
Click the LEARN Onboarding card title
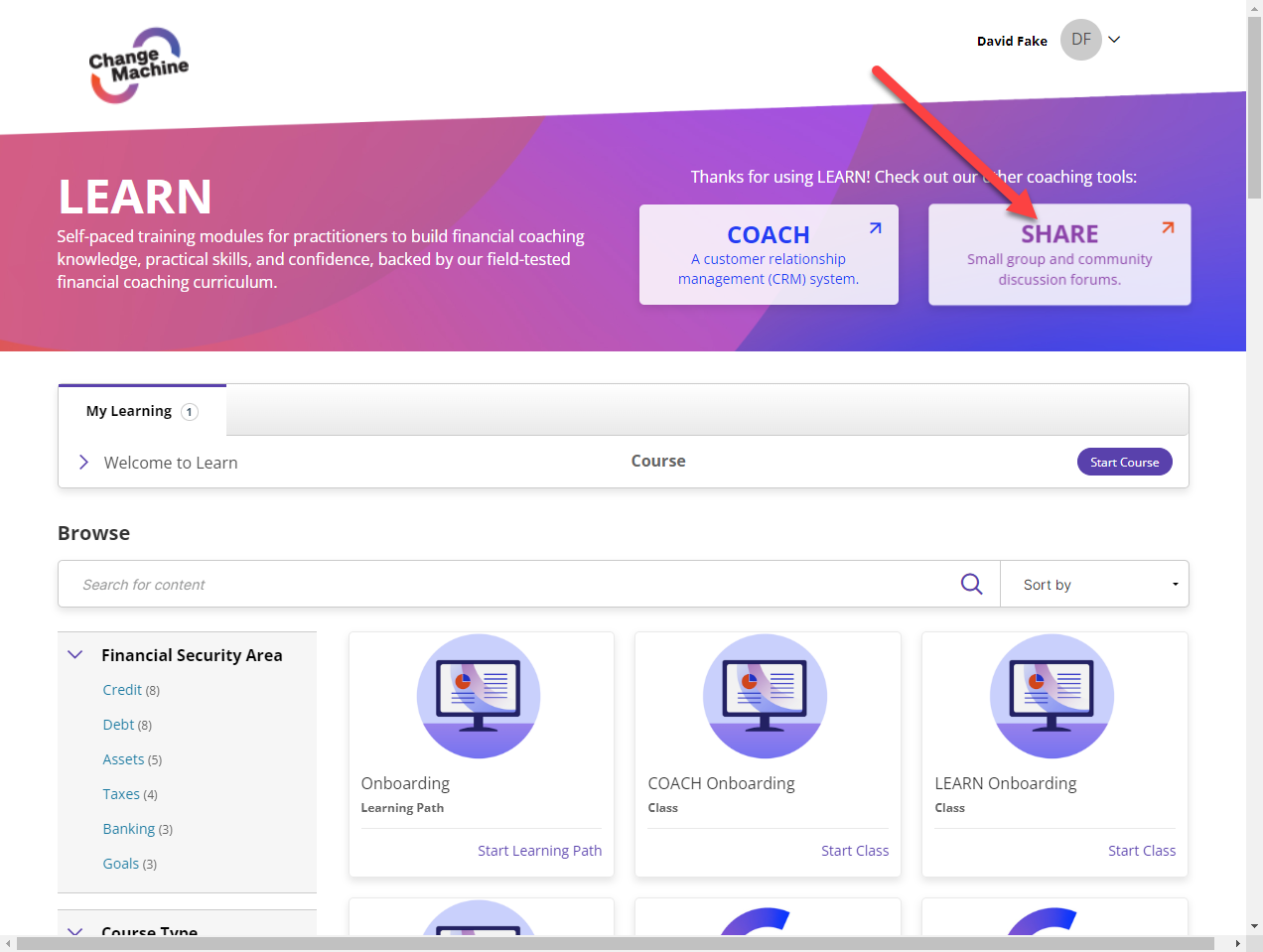click(1005, 783)
